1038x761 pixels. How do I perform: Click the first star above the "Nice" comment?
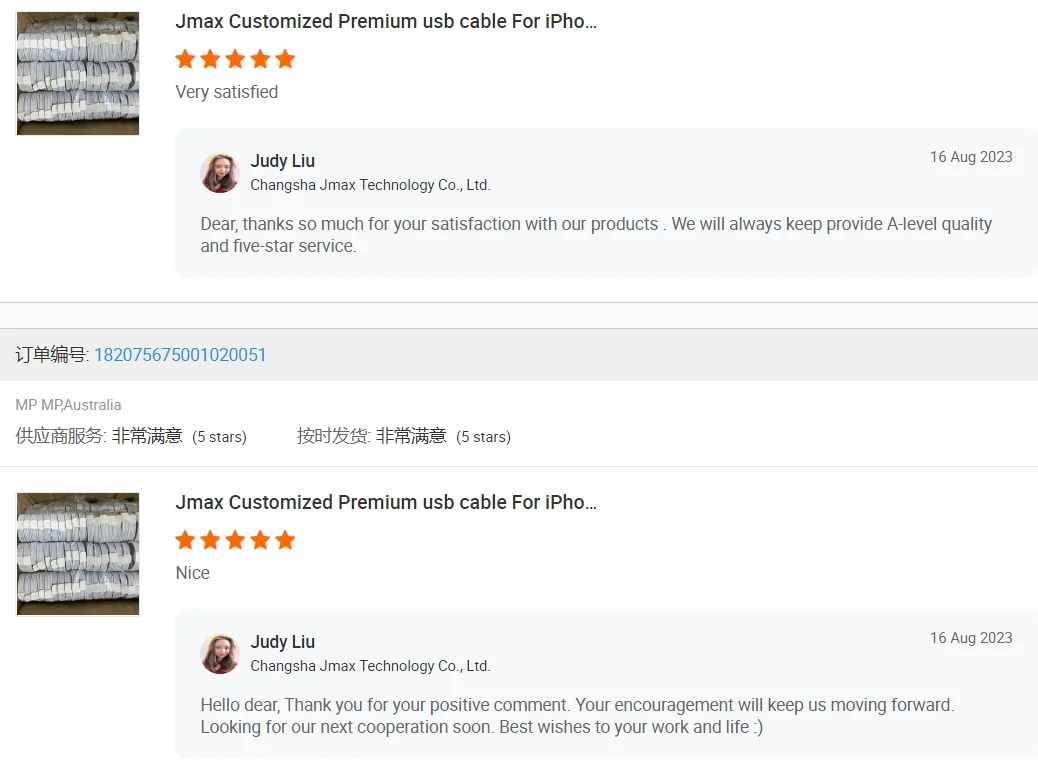(185, 540)
